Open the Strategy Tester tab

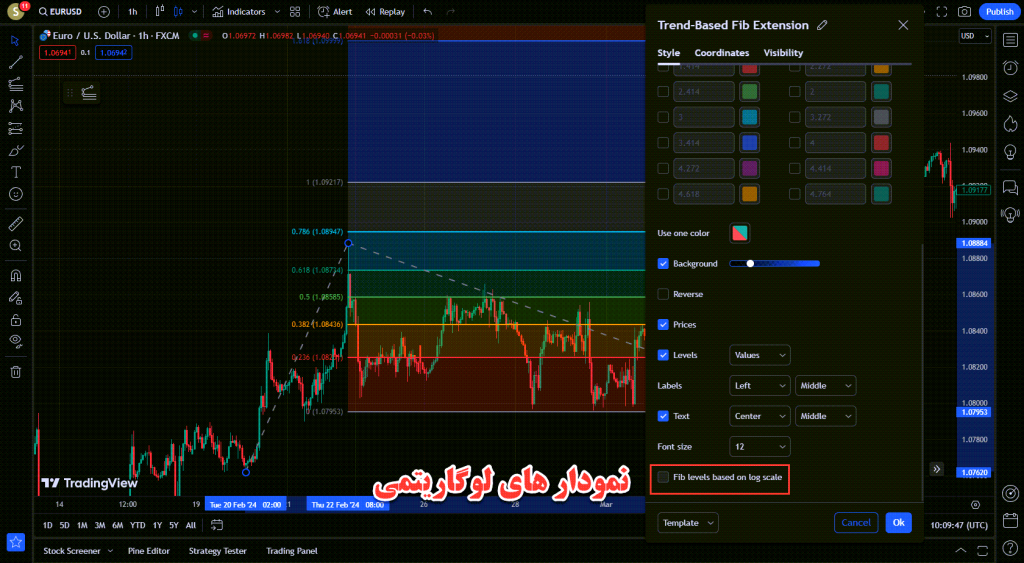(217, 551)
